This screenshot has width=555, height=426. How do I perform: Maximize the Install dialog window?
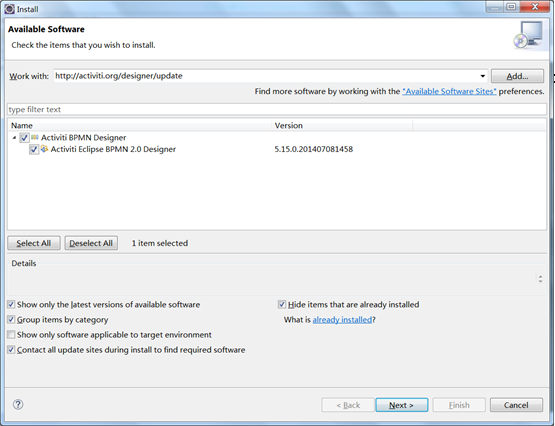[511, 7]
